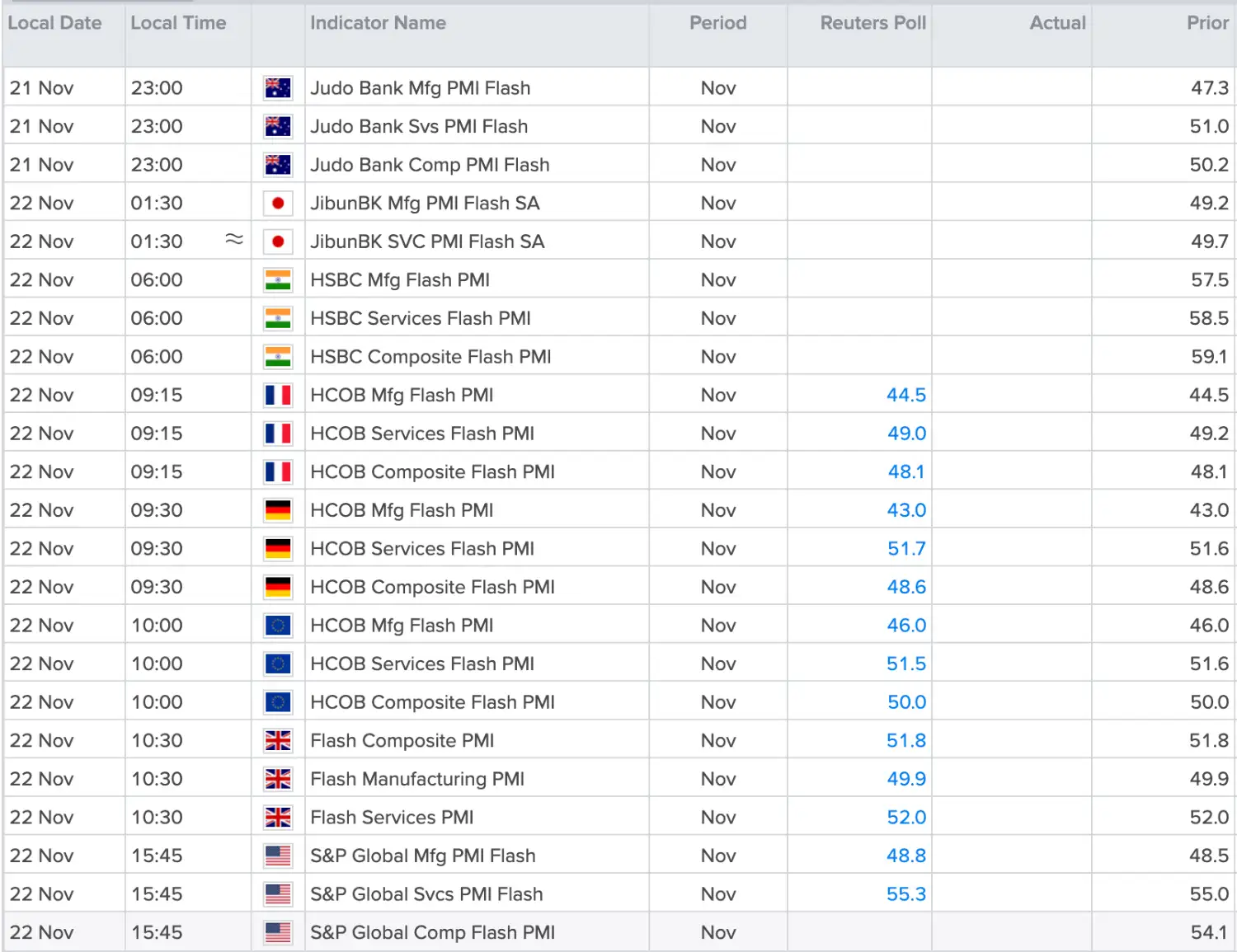1237x952 pixels.
Task: Select the "S&P Global Svcs PMI Flash" indicator name
Action: click(426, 894)
